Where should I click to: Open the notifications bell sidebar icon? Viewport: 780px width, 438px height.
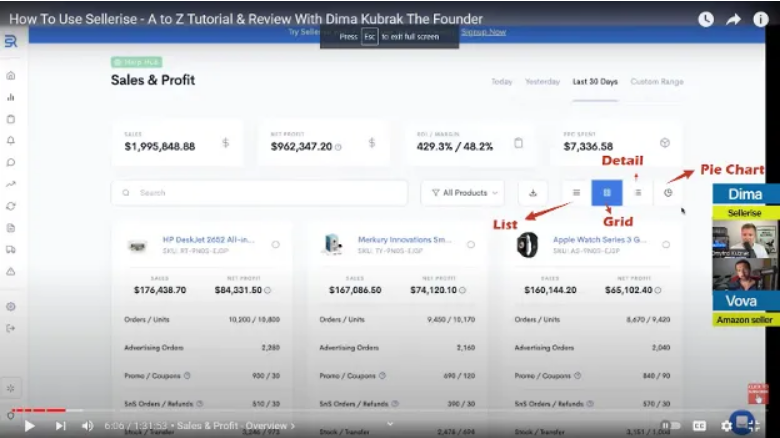11,140
